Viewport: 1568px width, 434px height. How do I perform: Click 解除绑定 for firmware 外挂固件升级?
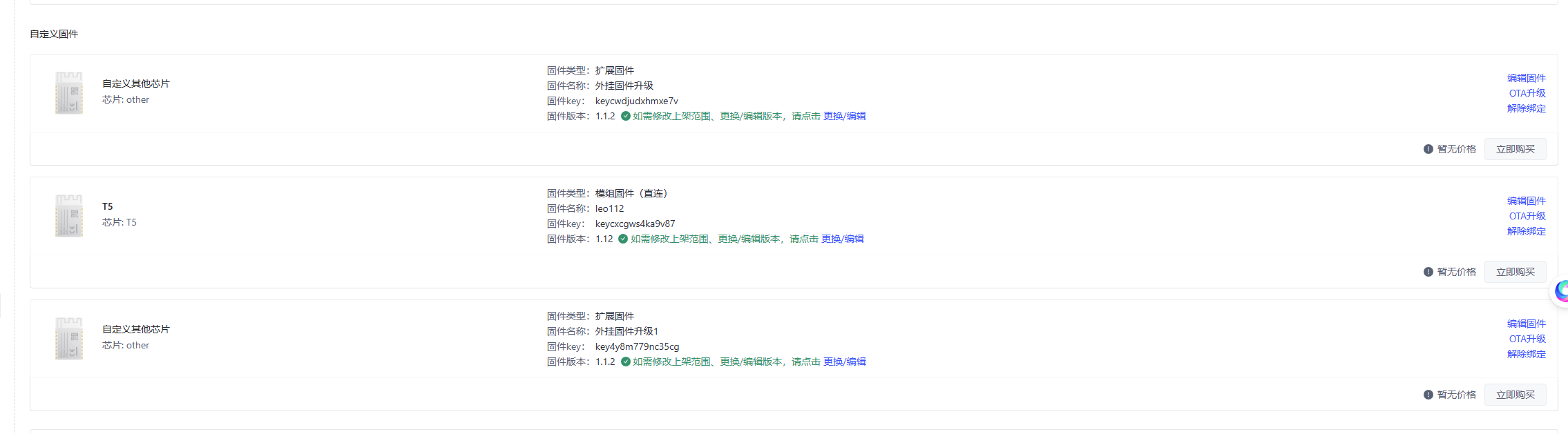(x=1527, y=108)
